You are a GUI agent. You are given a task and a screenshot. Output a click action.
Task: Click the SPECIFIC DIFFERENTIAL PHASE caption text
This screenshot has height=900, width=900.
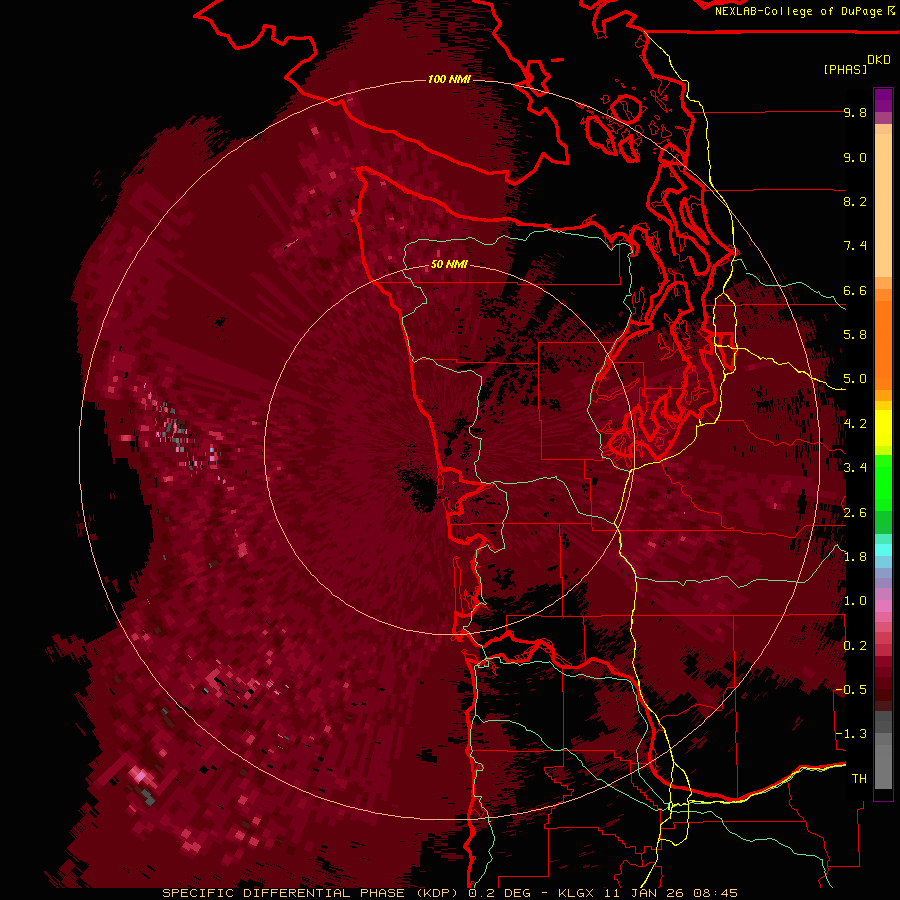283,893
